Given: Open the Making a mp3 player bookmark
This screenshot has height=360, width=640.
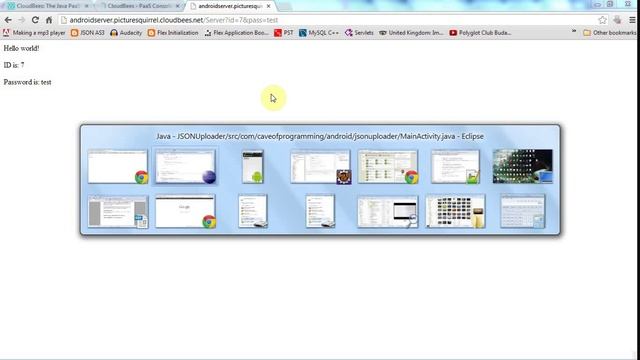Looking at the screenshot, I should [x=34, y=33].
